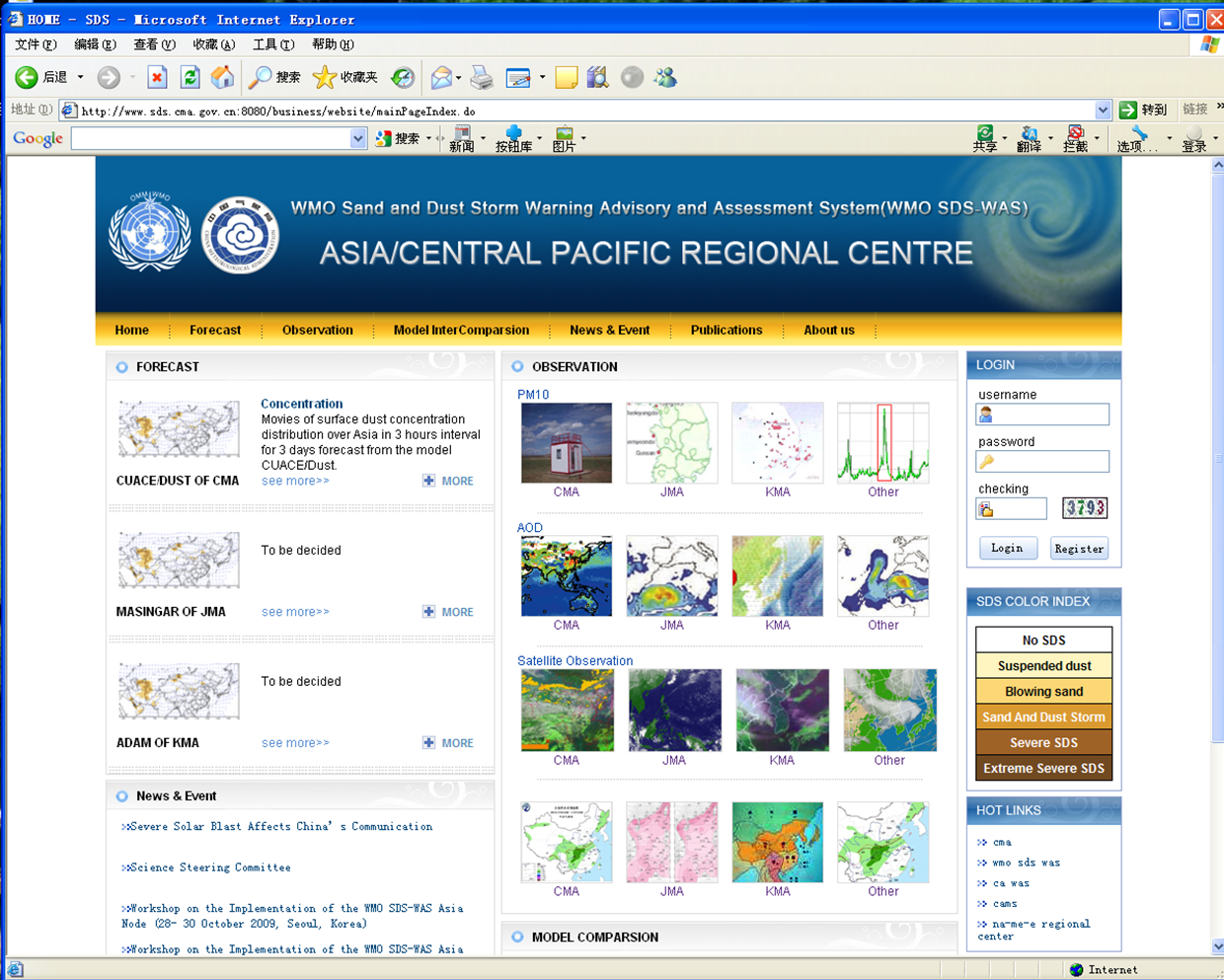Refresh the page with the Refresh icon

tap(190, 77)
